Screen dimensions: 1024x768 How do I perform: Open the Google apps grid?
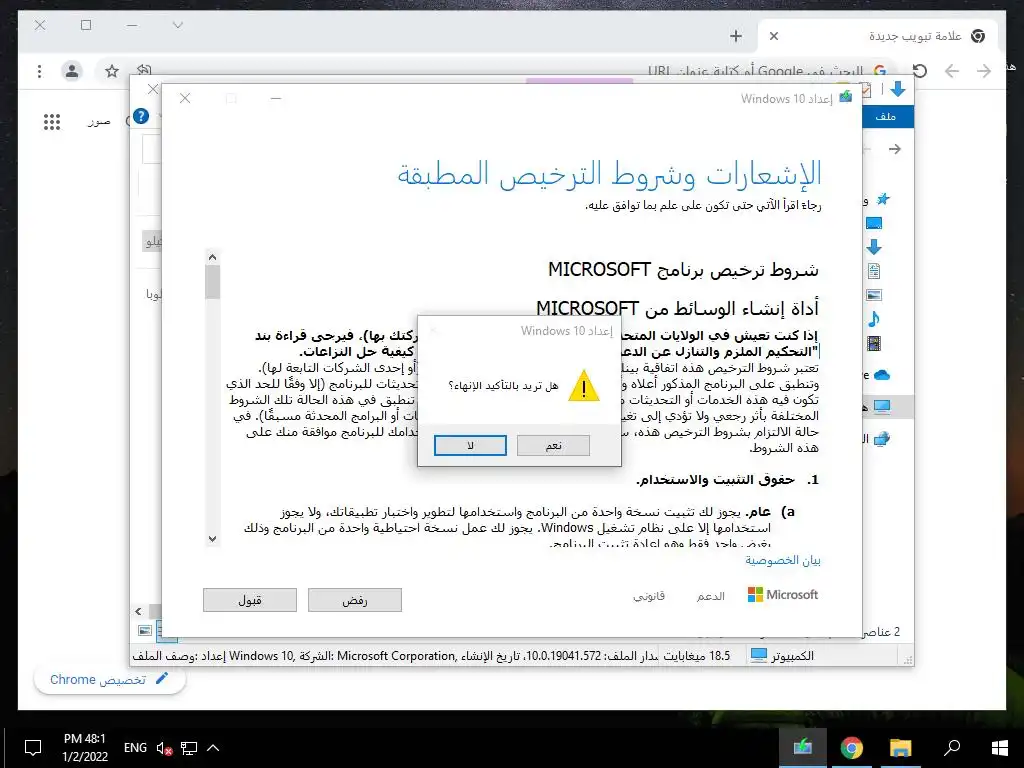52,121
